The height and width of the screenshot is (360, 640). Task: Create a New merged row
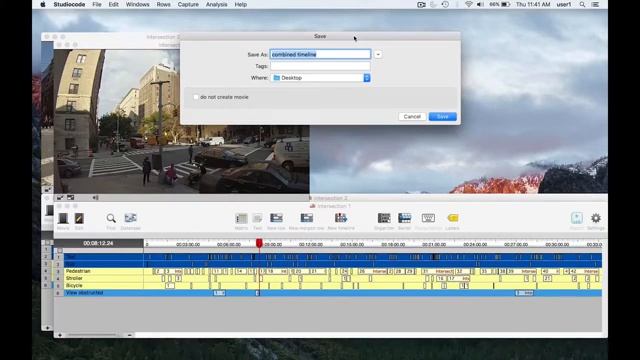pos(307,218)
